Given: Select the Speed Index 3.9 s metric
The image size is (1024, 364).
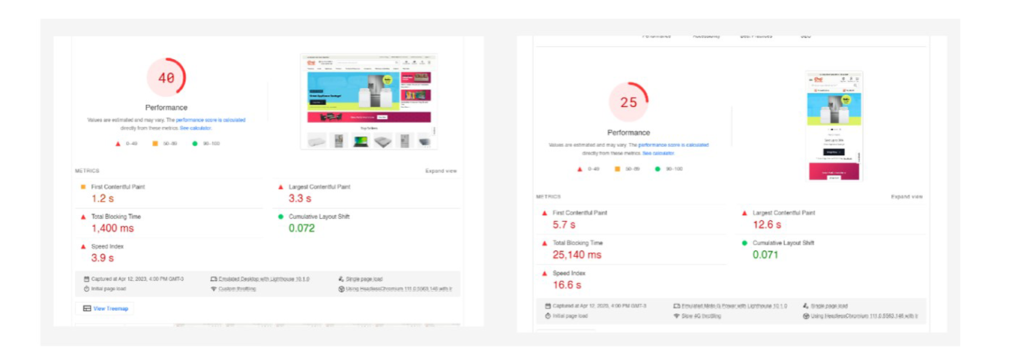Looking at the screenshot, I should [172, 252].
